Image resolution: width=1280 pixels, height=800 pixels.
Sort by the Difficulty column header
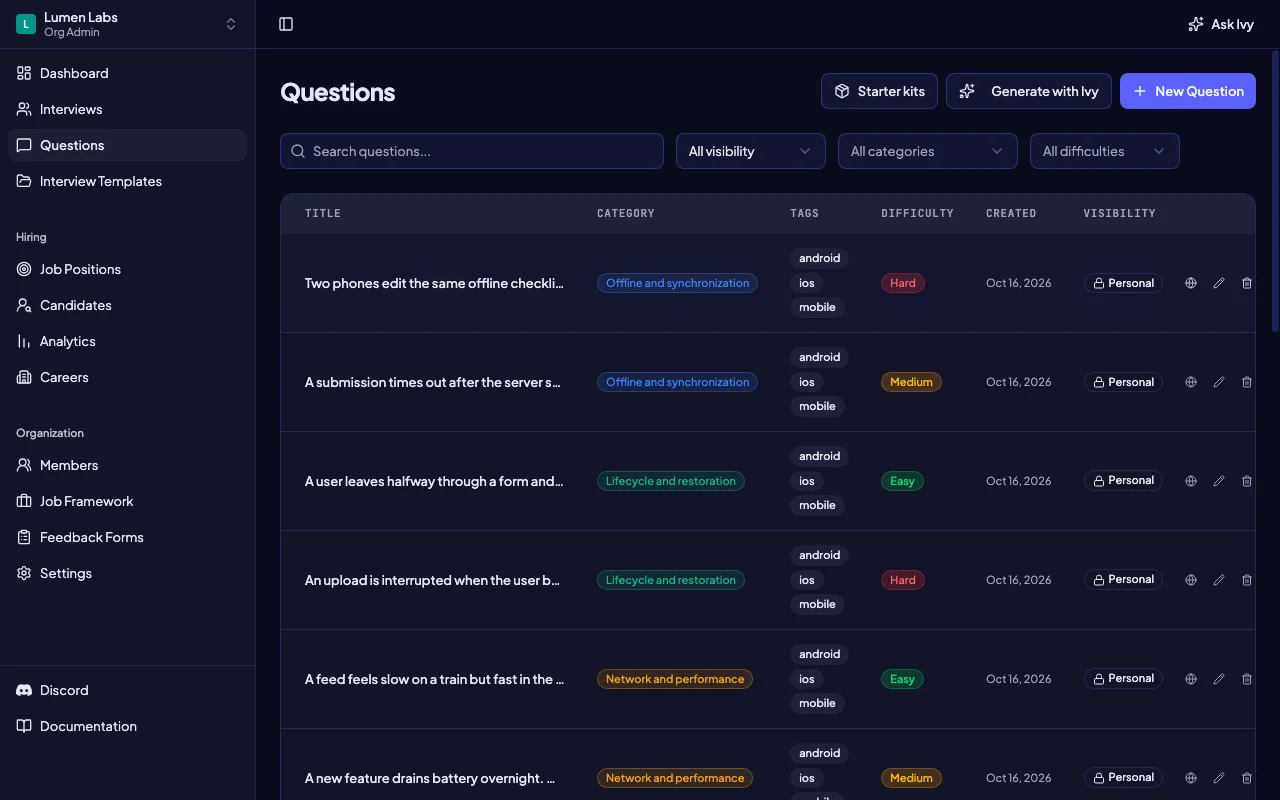click(917, 213)
